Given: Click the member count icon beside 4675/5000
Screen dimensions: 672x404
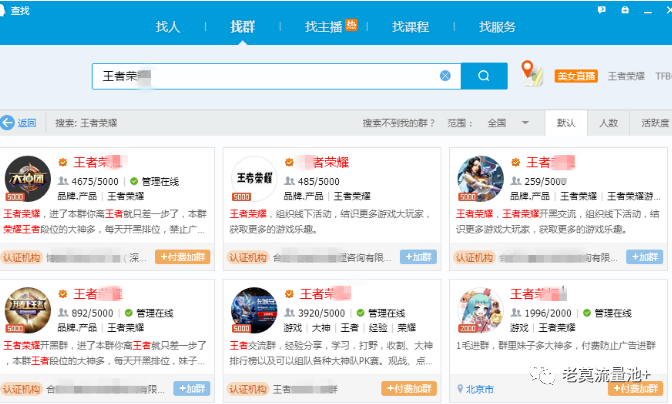Looking at the screenshot, I should click(x=63, y=181).
